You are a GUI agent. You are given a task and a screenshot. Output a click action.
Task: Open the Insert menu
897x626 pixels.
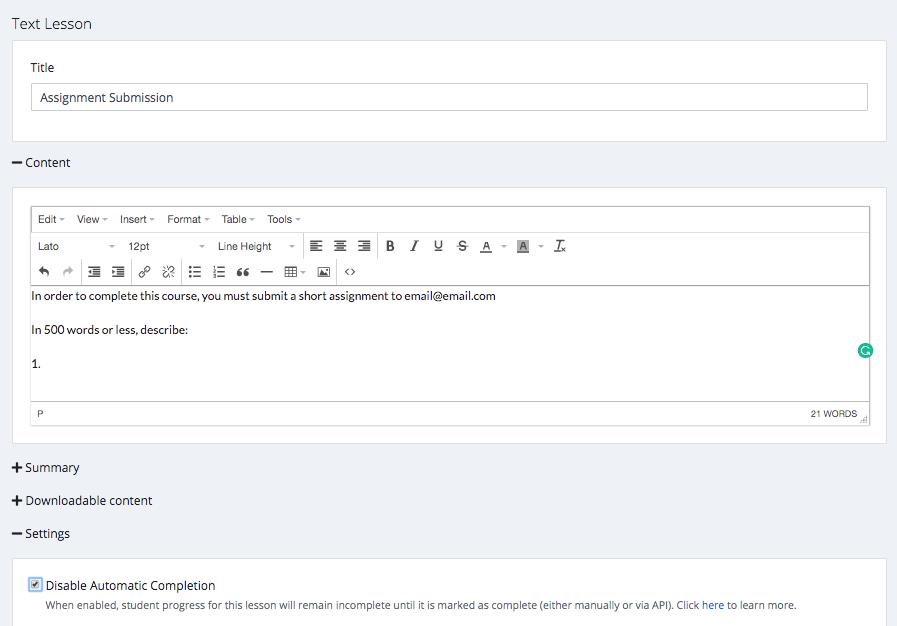[137, 219]
